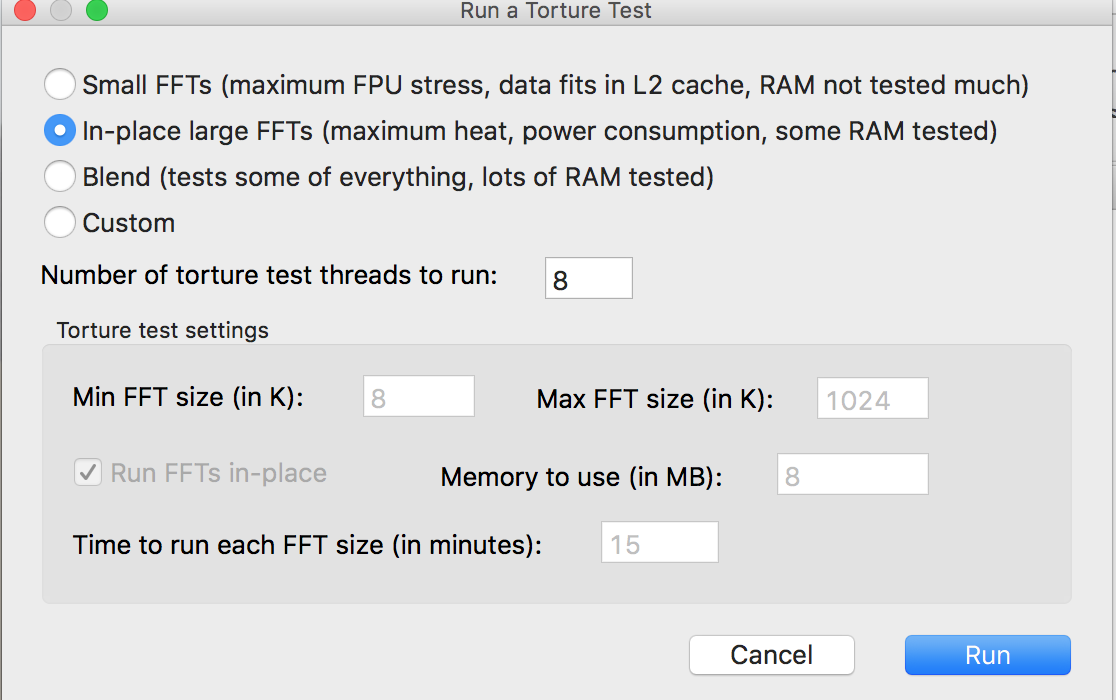Toggle the Run FFTs in-place checkbox
Image resolution: width=1116 pixels, height=700 pixels.
pos(88,473)
